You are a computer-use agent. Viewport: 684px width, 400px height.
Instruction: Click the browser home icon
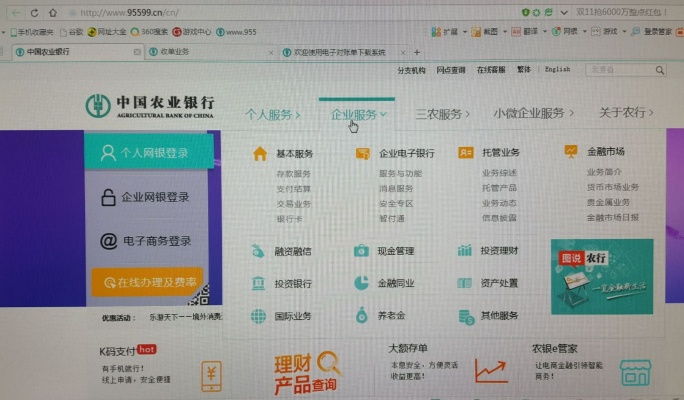click(x=53, y=13)
